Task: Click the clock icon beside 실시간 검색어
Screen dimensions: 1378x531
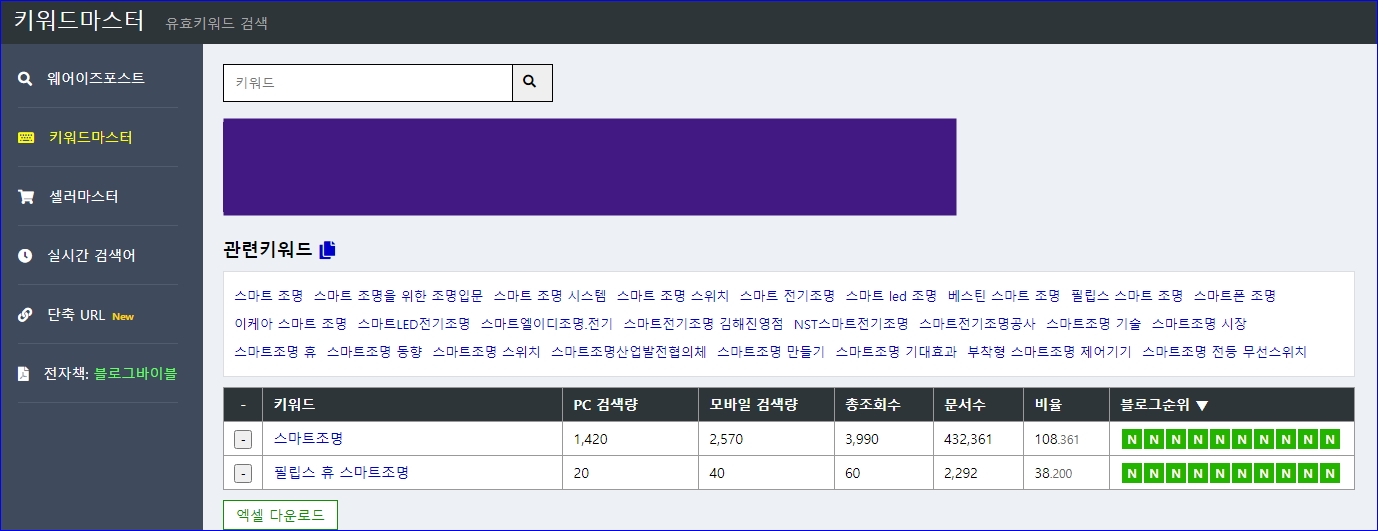Action: pyautogui.click(x=25, y=255)
